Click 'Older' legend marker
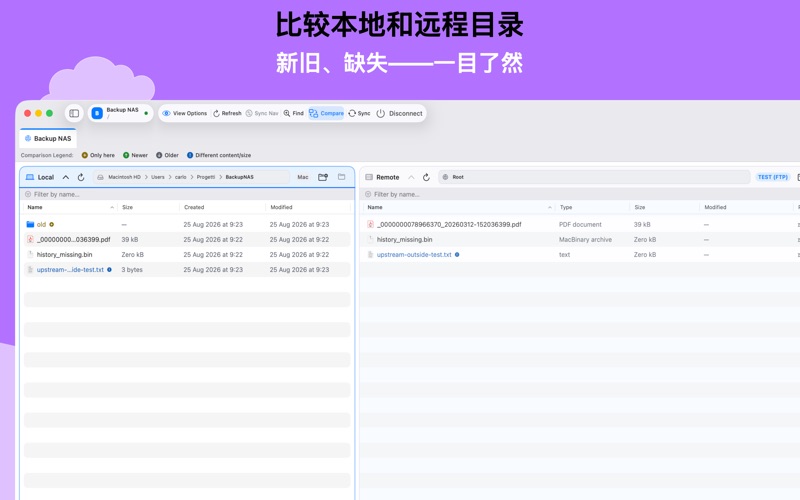This screenshot has height=500, width=800. click(x=159, y=155)
